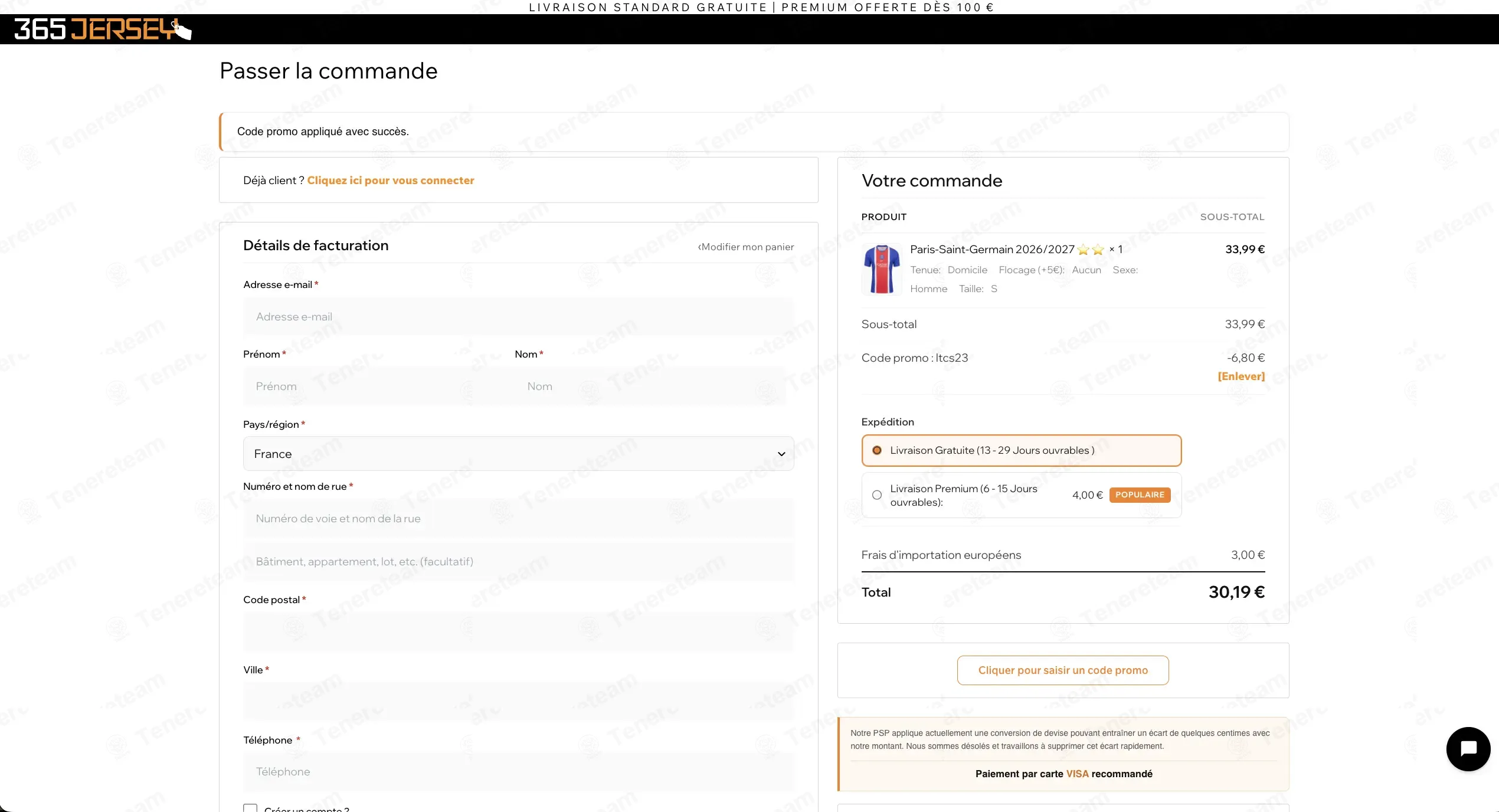Click the Téléphone input field

coord(518,772)
